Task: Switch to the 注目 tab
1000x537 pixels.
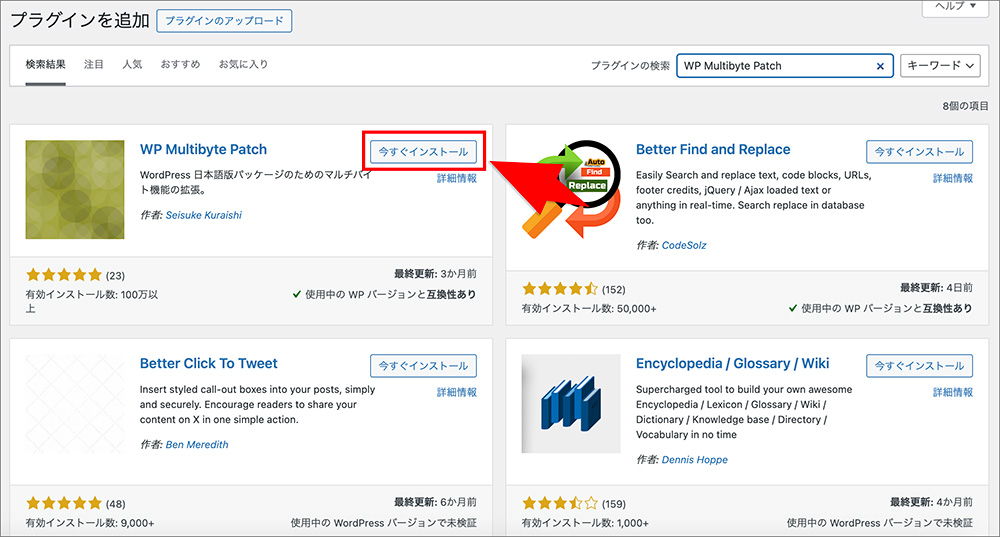Action: pyautogui.click(x=94, y=64)
